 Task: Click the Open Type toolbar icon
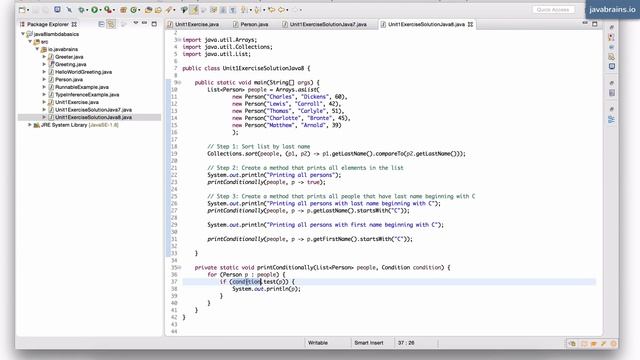[x=148, y=10]
